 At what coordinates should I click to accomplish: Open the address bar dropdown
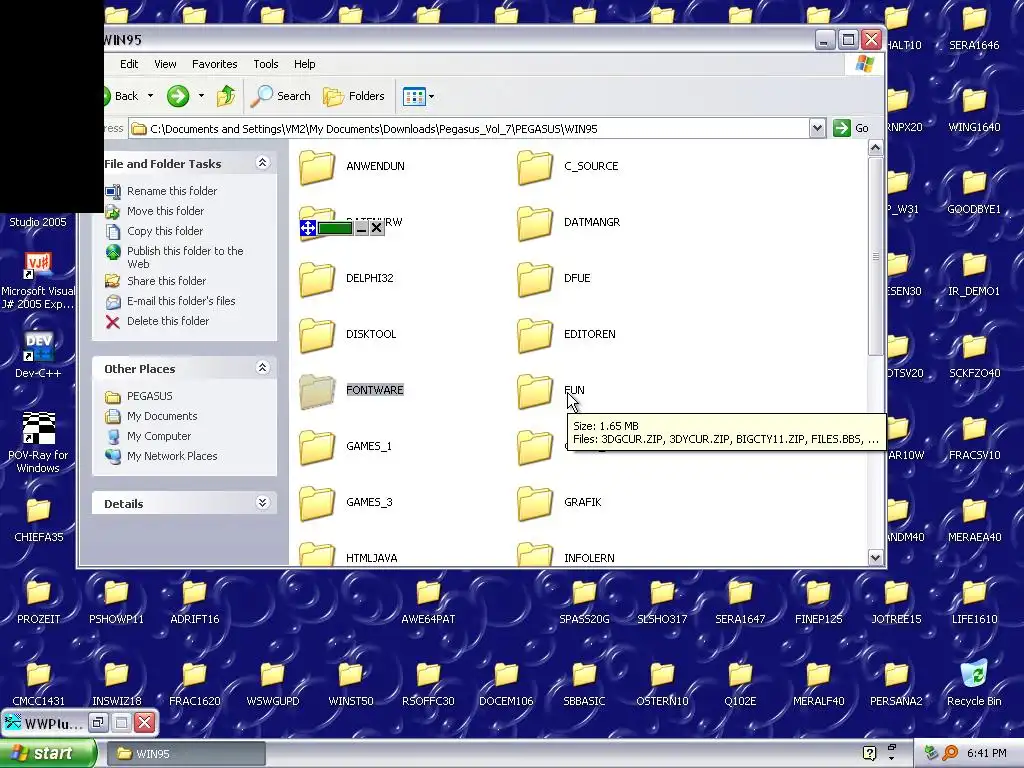[x=817, y=129]
